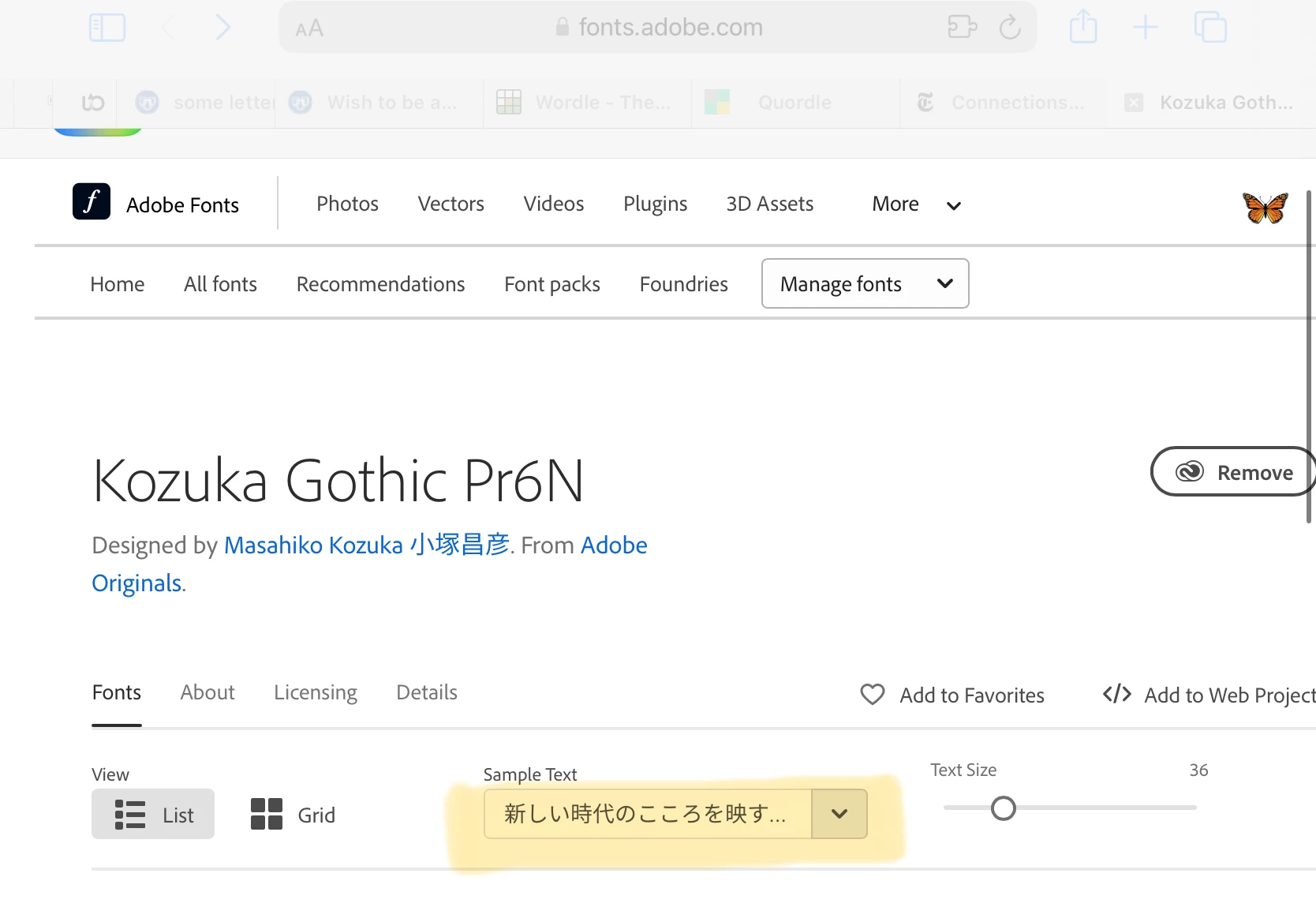
Task: Click the Remove font button
Action: (x=1232, y=472)
